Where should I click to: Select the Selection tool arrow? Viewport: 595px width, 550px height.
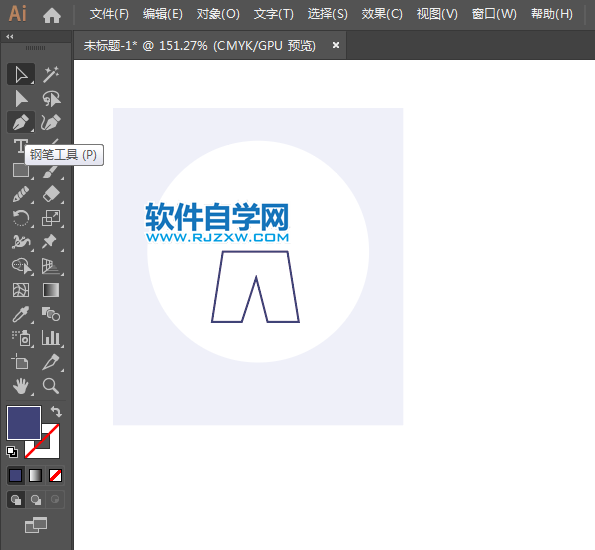(21, 74)
